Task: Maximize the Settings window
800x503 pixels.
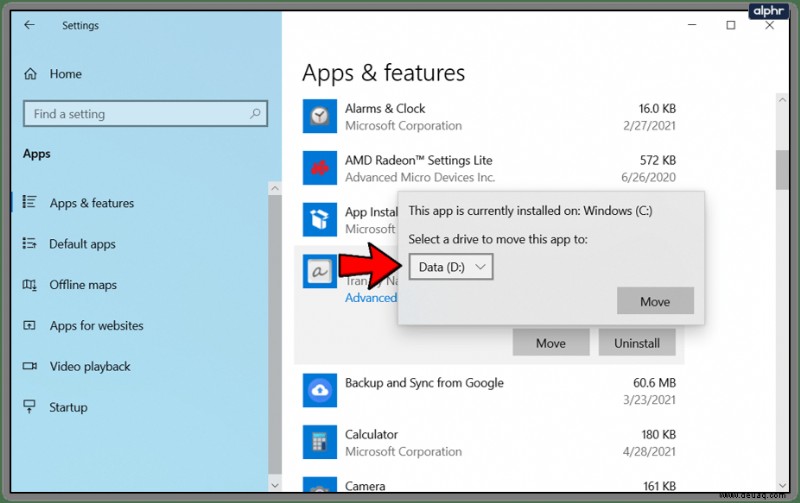Action: (731, 25)
